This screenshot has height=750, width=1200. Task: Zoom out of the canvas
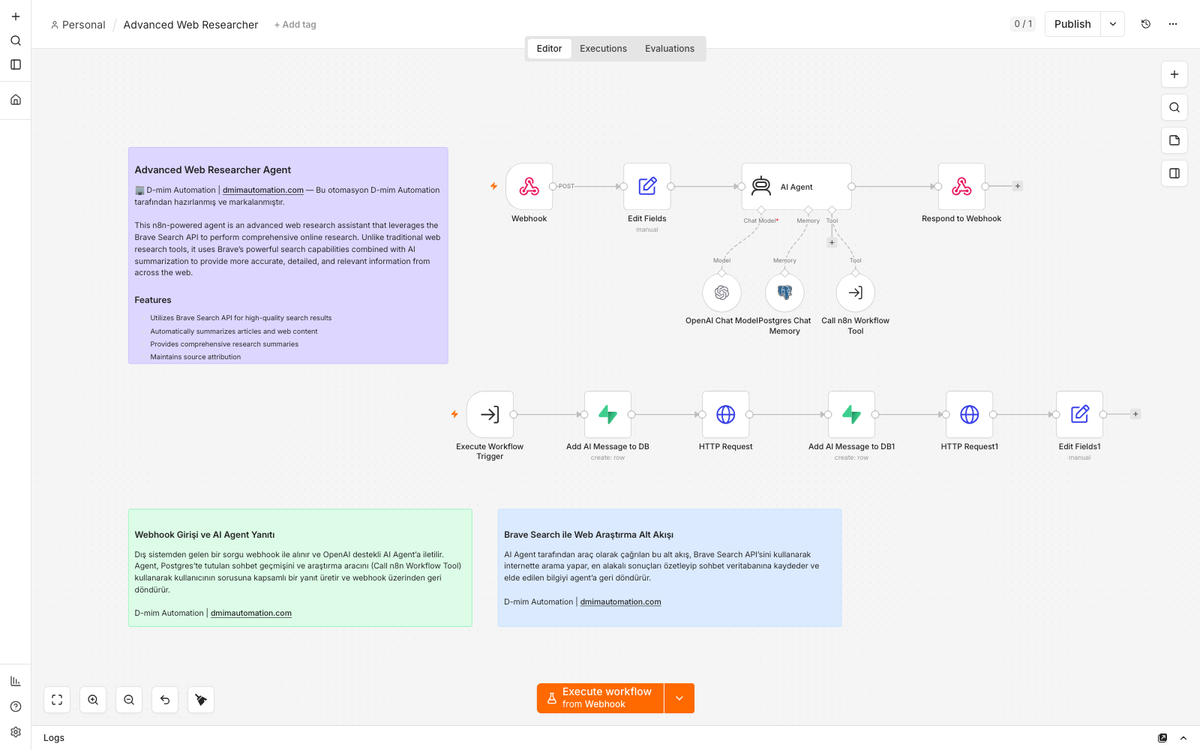(129, 700)
